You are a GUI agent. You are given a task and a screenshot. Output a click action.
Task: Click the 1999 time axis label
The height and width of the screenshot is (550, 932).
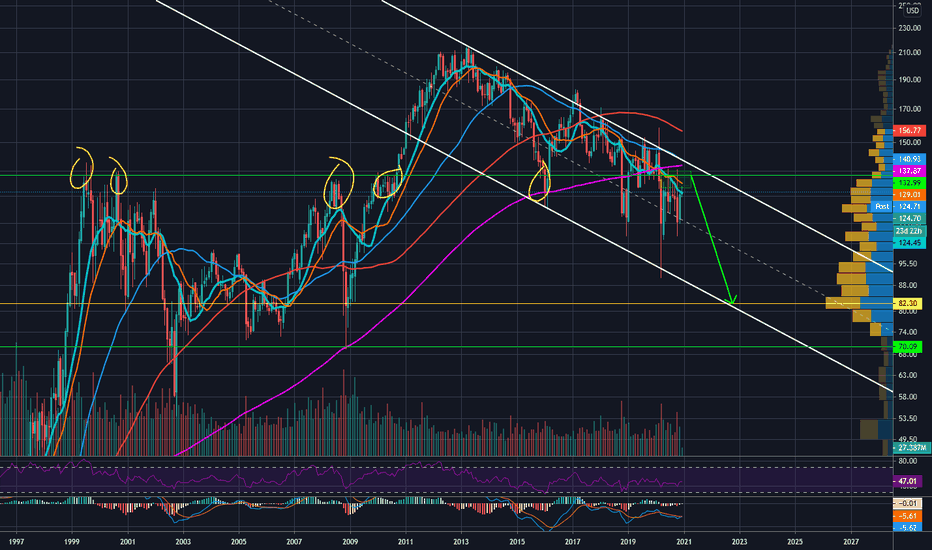click(x=72, y=542)
